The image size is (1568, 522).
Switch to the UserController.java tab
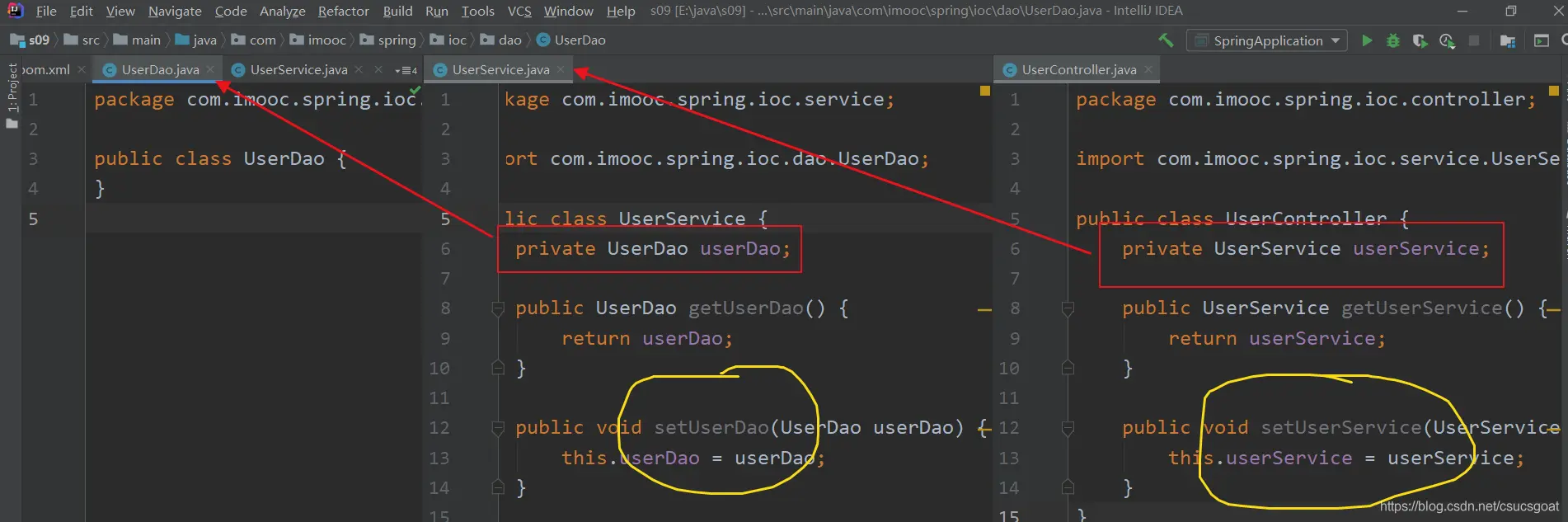click(1078, 70)
